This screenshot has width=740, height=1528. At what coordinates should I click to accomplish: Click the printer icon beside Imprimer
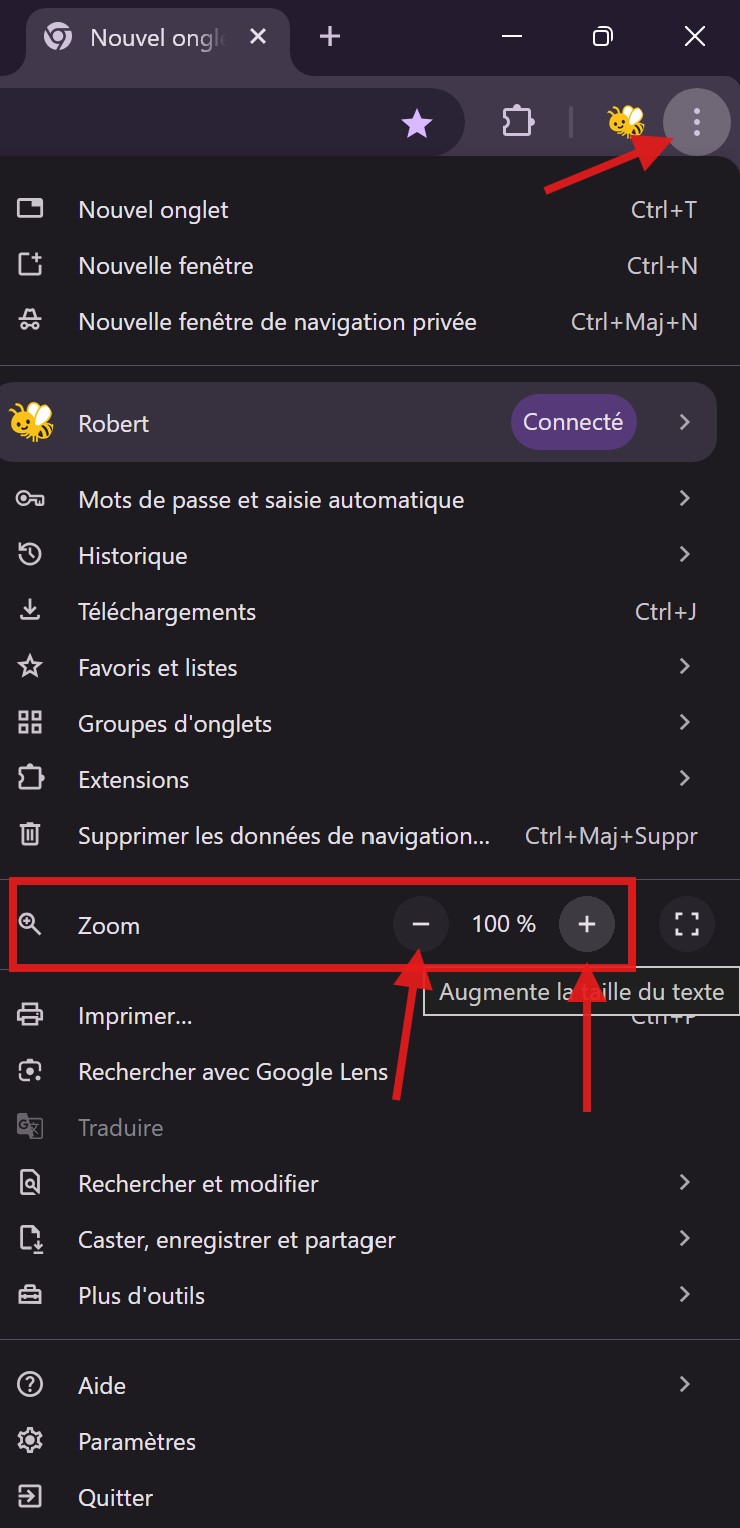[31, 1015]
